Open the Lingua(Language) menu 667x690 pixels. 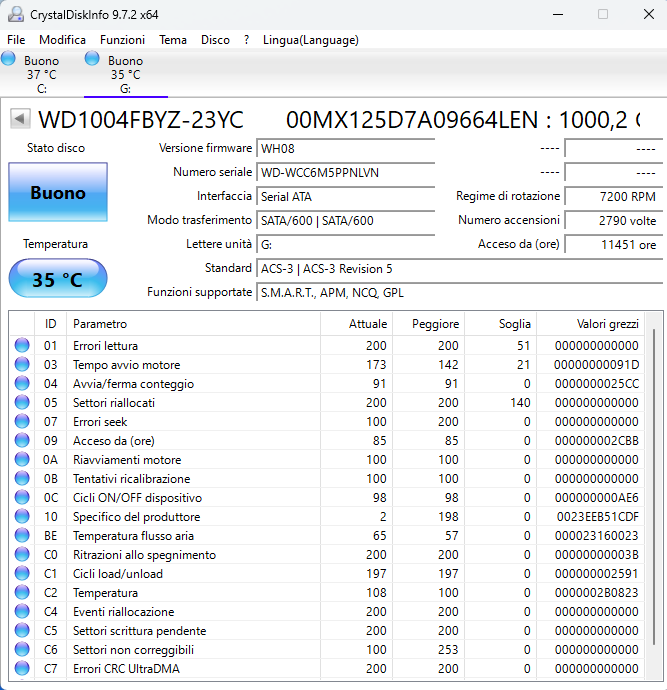[311, 40]
